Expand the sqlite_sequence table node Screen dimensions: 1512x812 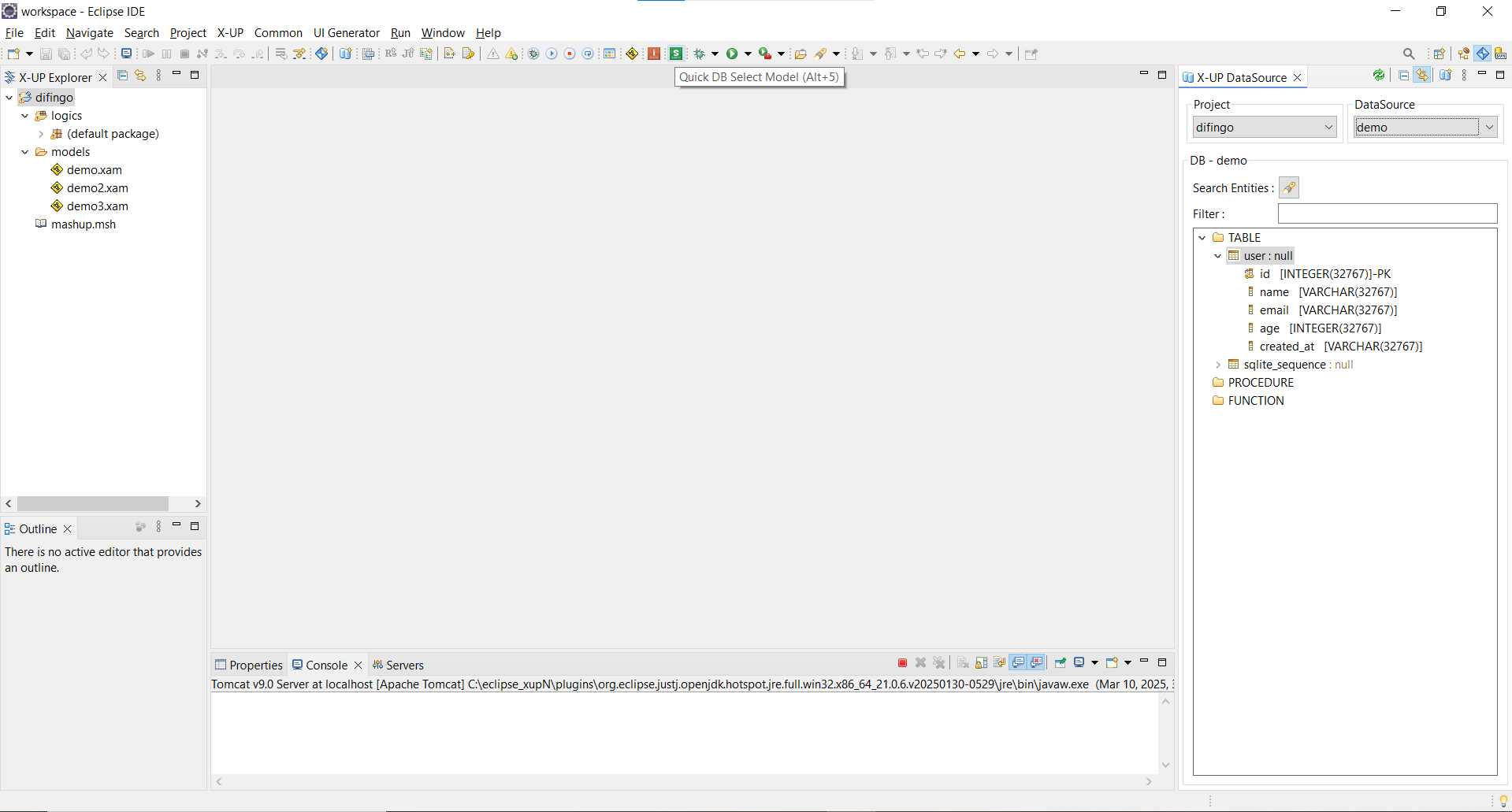[x=1217, y=365]
